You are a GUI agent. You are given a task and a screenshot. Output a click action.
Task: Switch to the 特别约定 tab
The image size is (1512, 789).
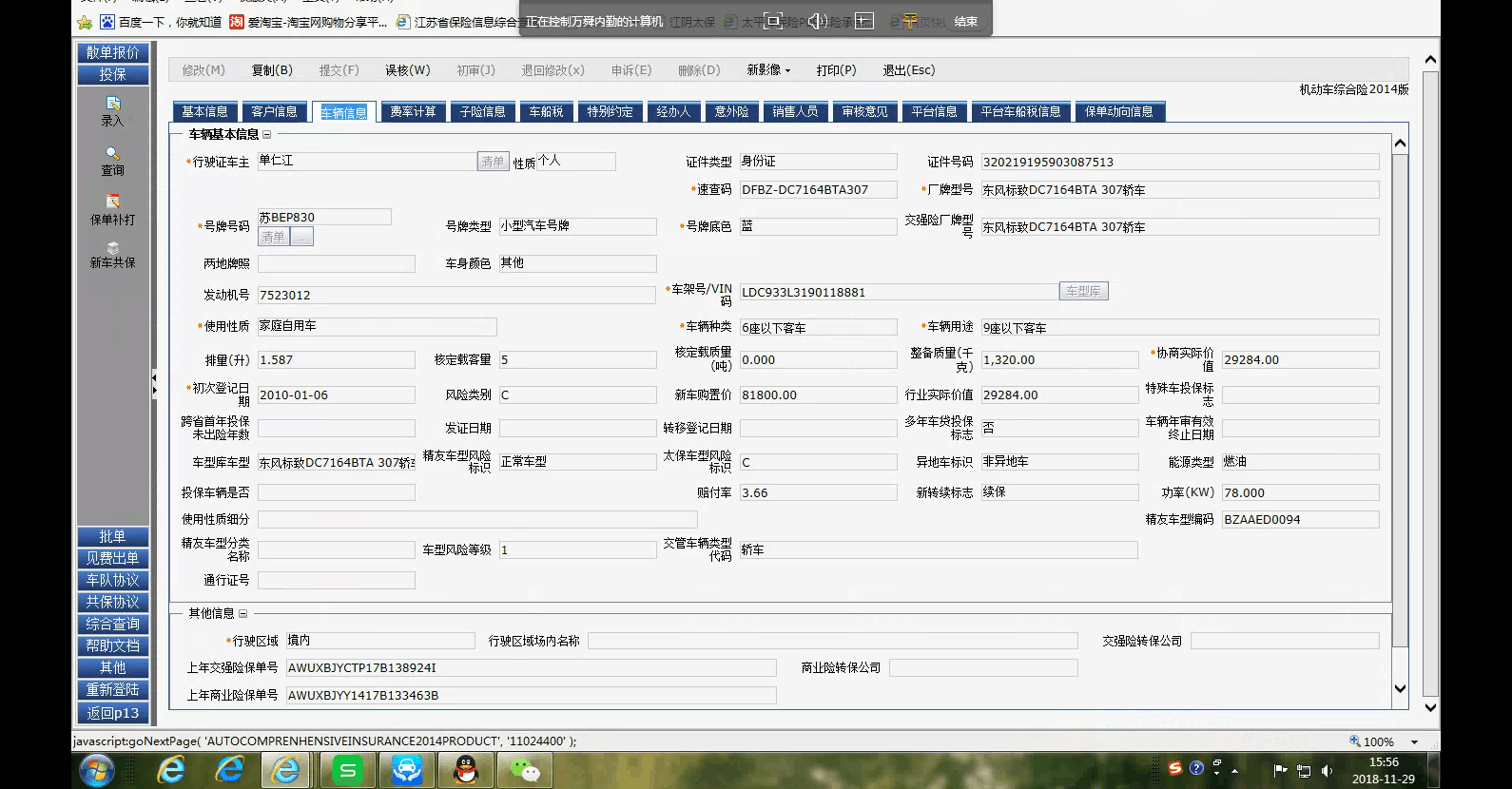[x=610, y=112]
